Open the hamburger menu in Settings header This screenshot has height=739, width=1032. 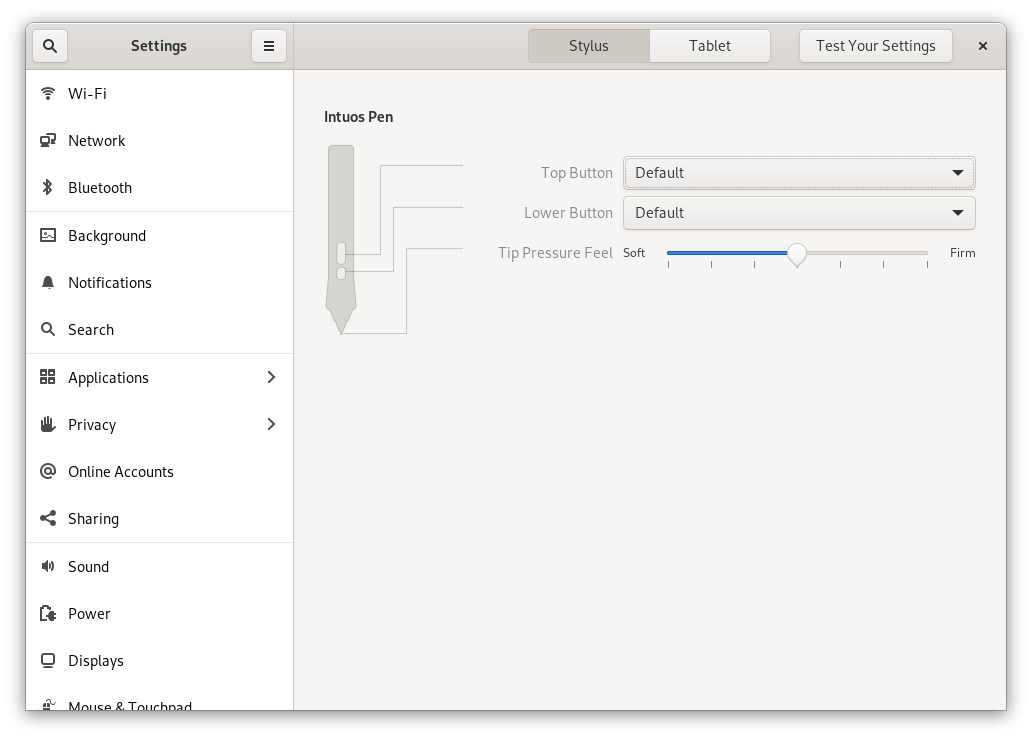click(x=269, y=46)
